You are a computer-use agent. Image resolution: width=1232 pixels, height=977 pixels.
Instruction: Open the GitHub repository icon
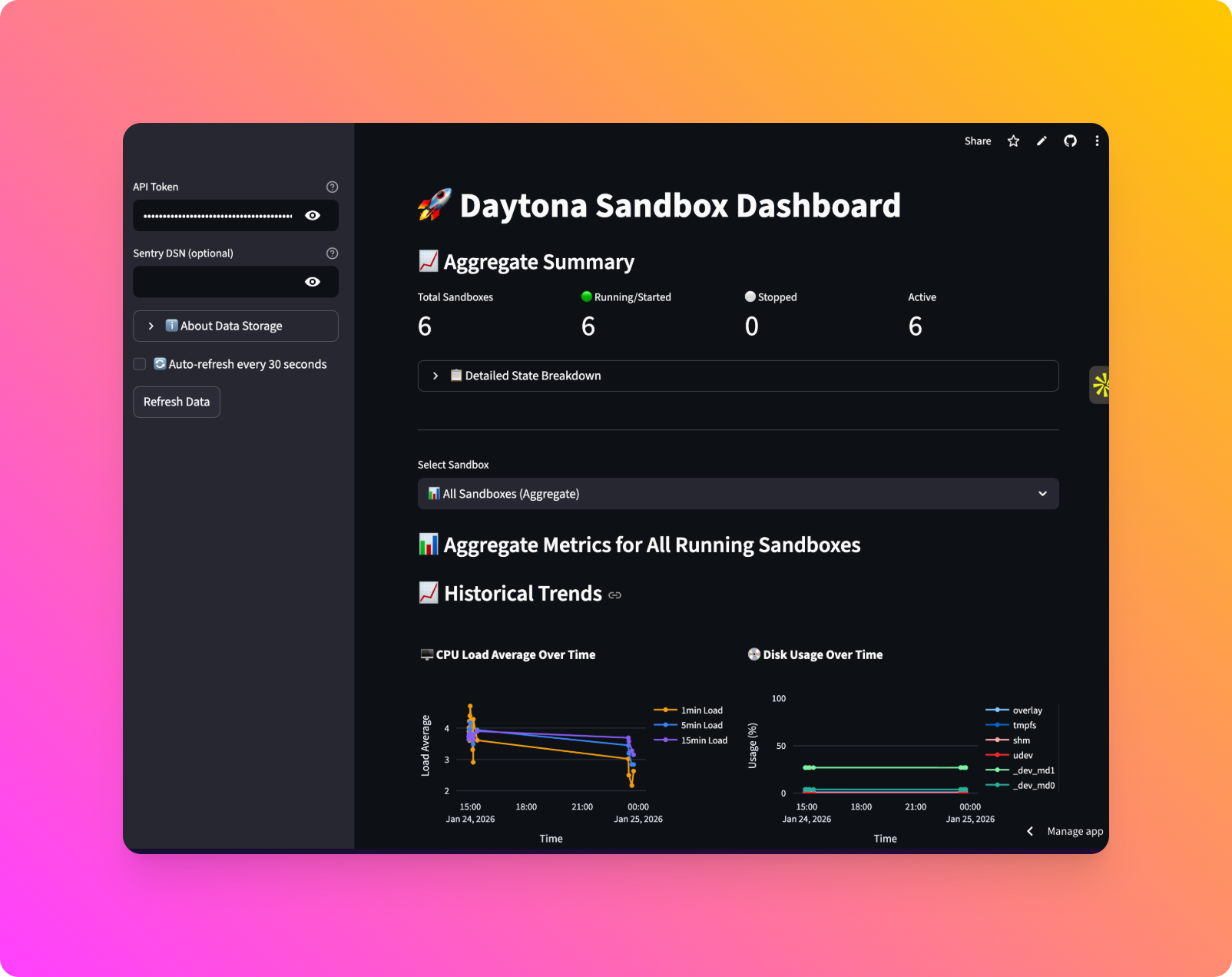point(1070,141)
